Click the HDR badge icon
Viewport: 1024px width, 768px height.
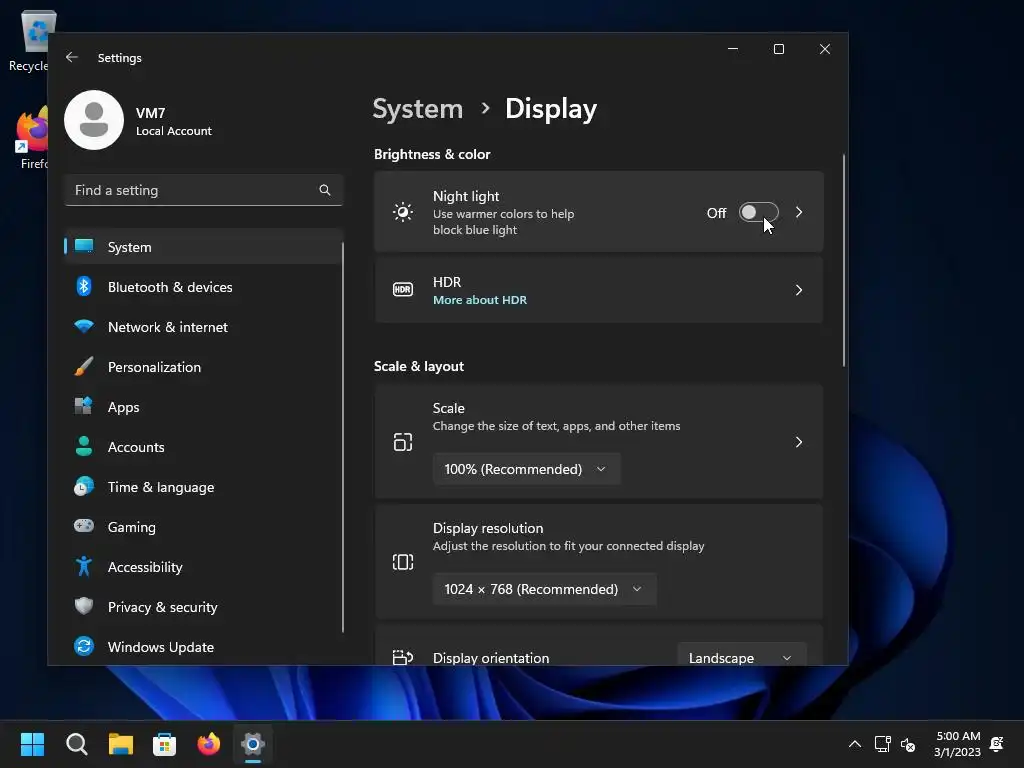pyautogui.click(x=403, y=289)
